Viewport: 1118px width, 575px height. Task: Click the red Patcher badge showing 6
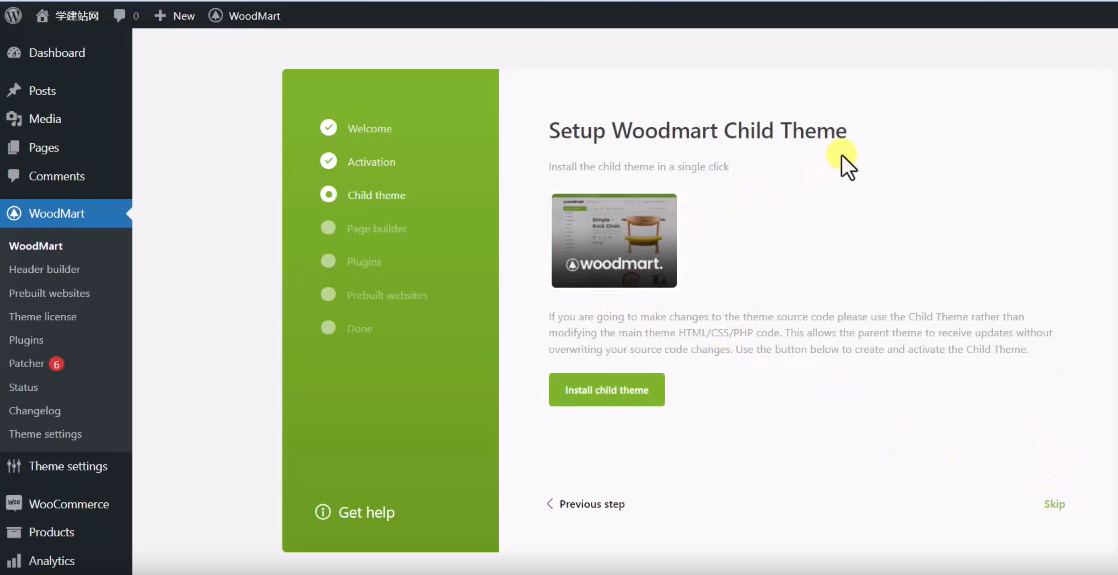pos(56,364)
